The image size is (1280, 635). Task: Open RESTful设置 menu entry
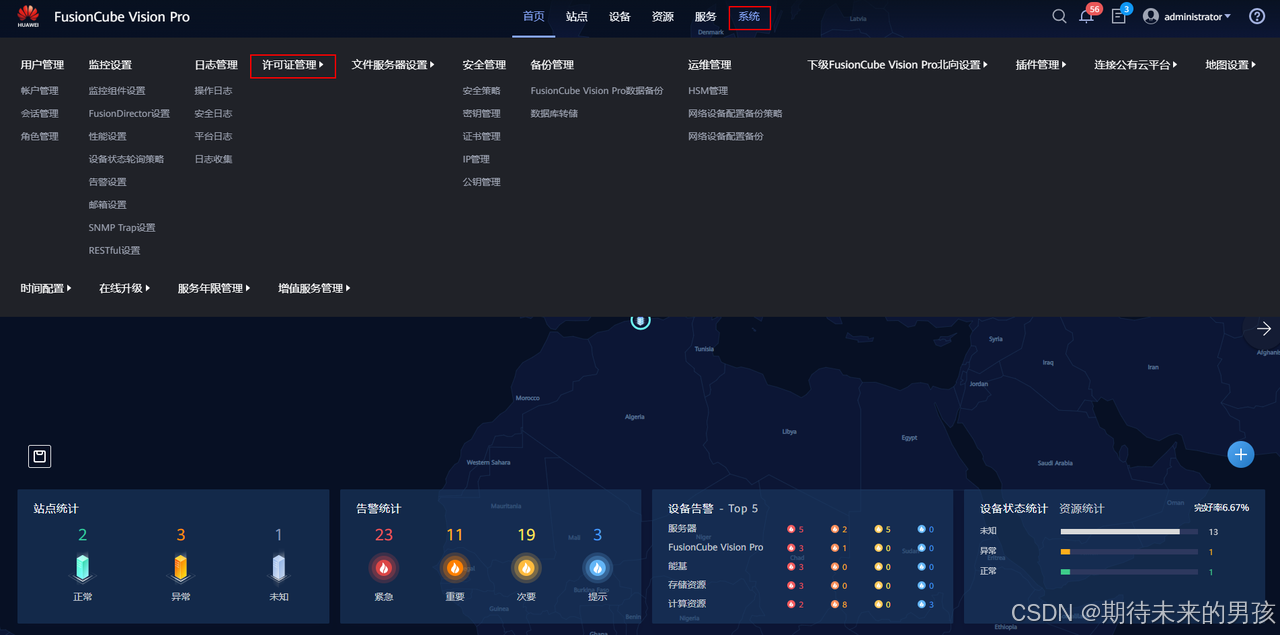114,251
